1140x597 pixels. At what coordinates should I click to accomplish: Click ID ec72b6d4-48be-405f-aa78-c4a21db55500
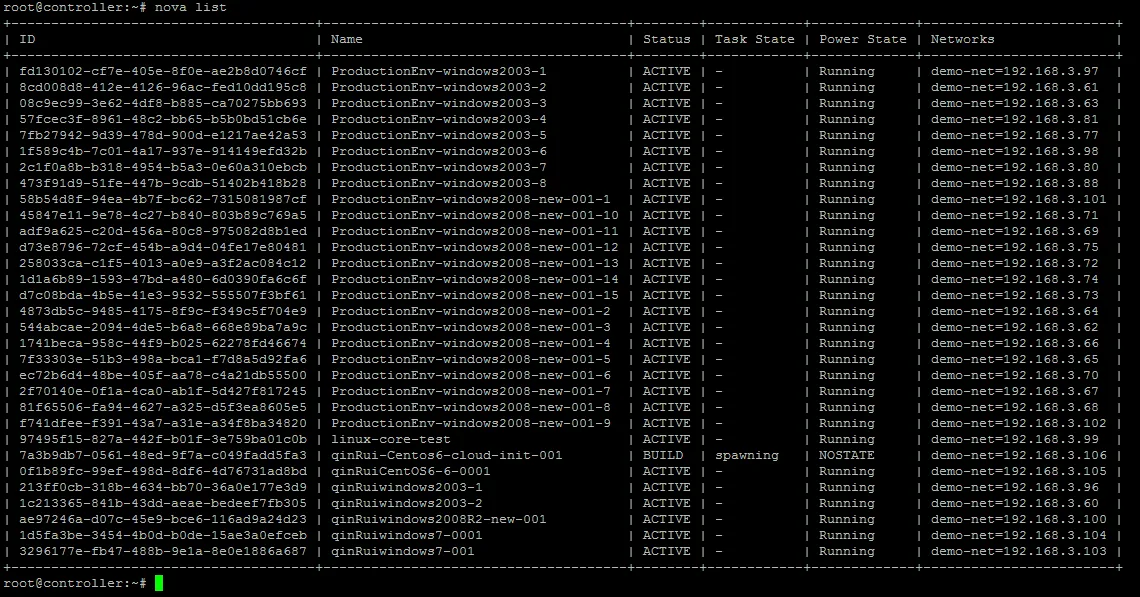pyautogui.click(x=163, y=375)
